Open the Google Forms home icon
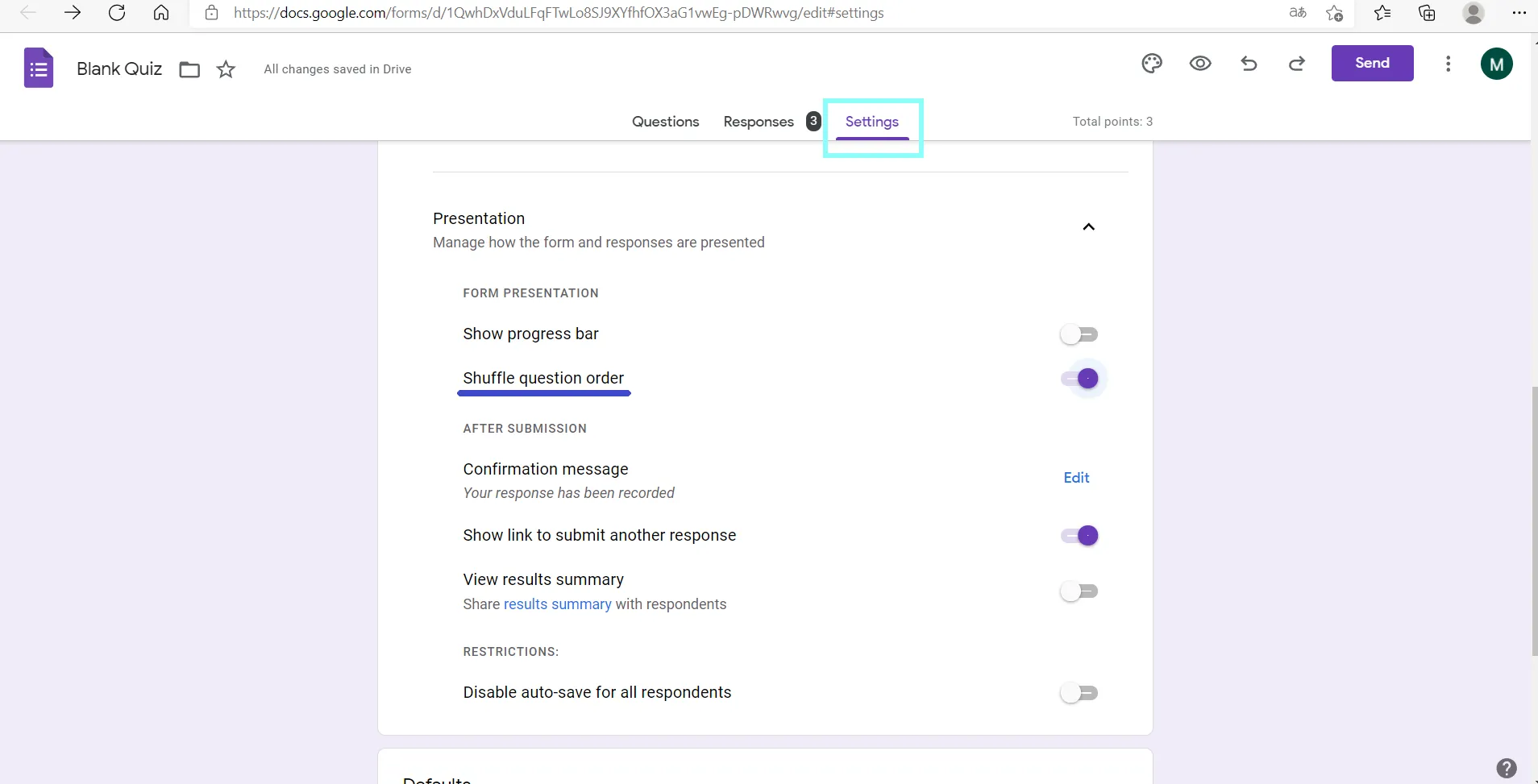The width and height of the screenshot is (1538, 784). click(39, 68)
